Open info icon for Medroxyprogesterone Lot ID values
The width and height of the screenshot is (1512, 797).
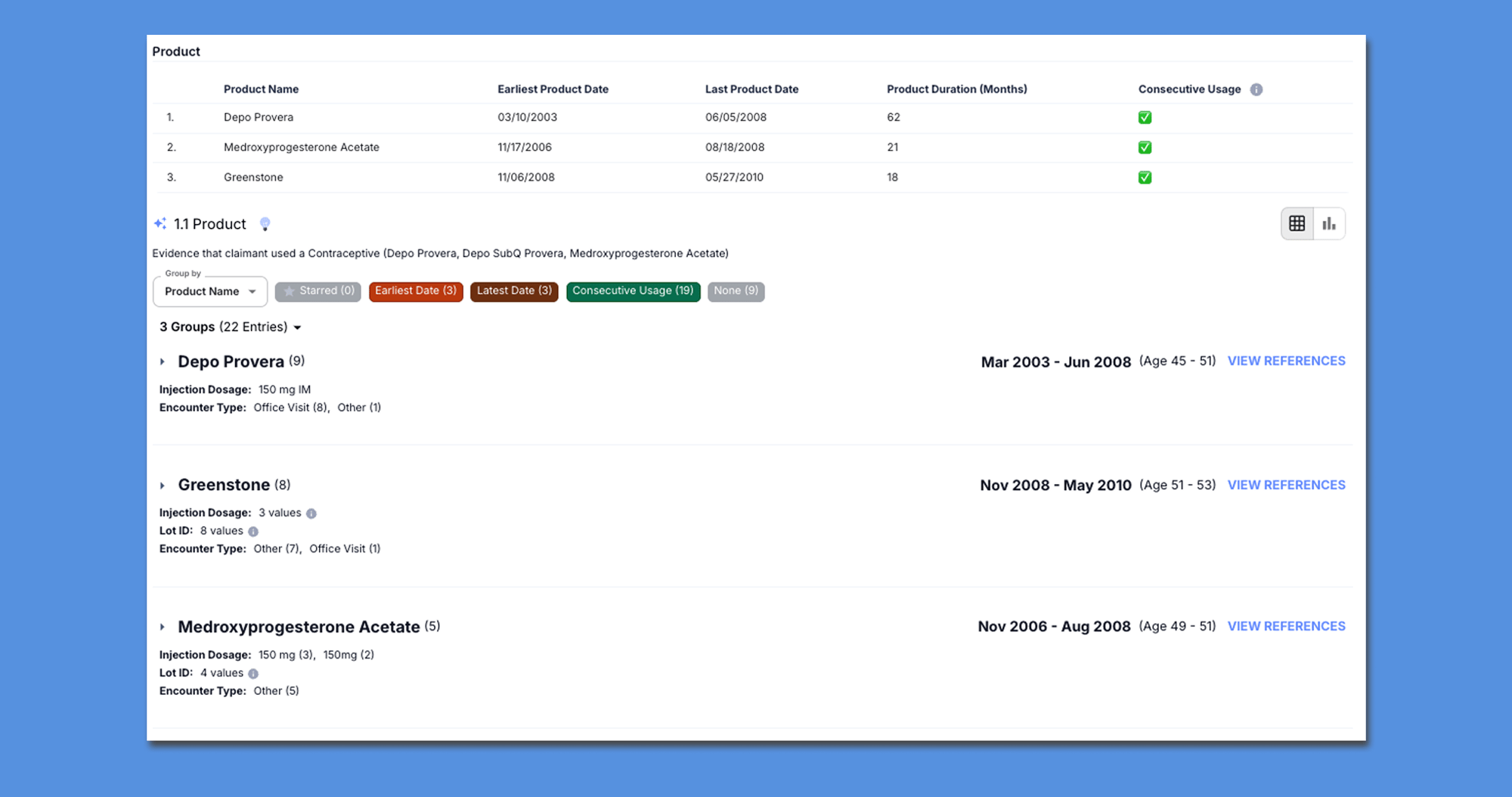click(x=253, y=674)
